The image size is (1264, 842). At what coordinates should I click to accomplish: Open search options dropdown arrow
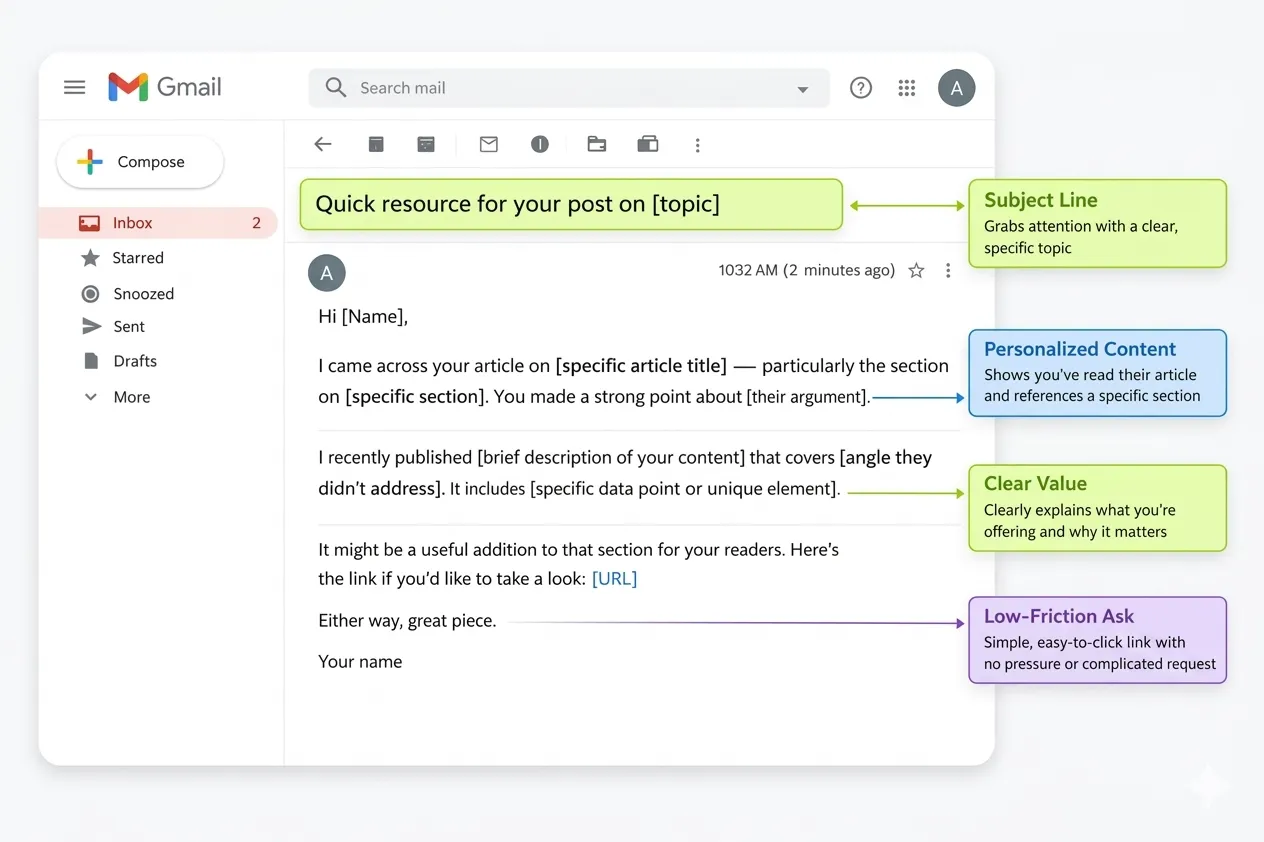click(x=803, y=89)
